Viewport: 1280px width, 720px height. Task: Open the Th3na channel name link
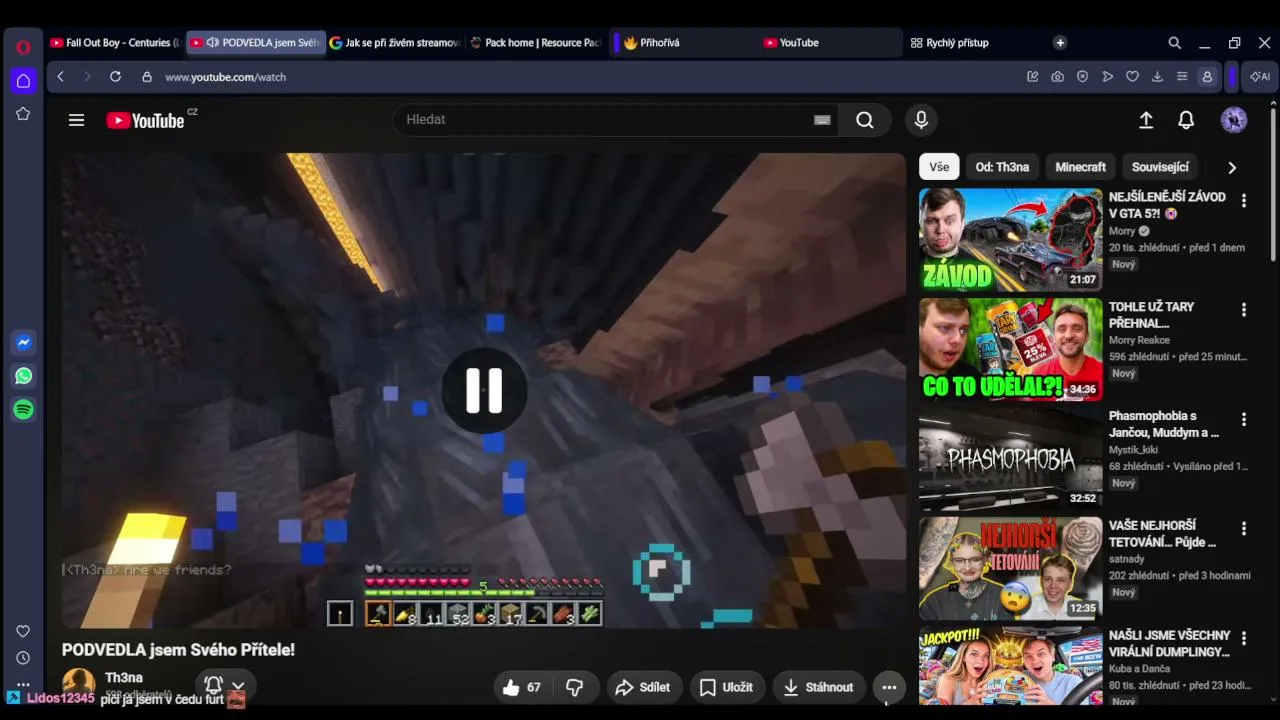(124, 678)
